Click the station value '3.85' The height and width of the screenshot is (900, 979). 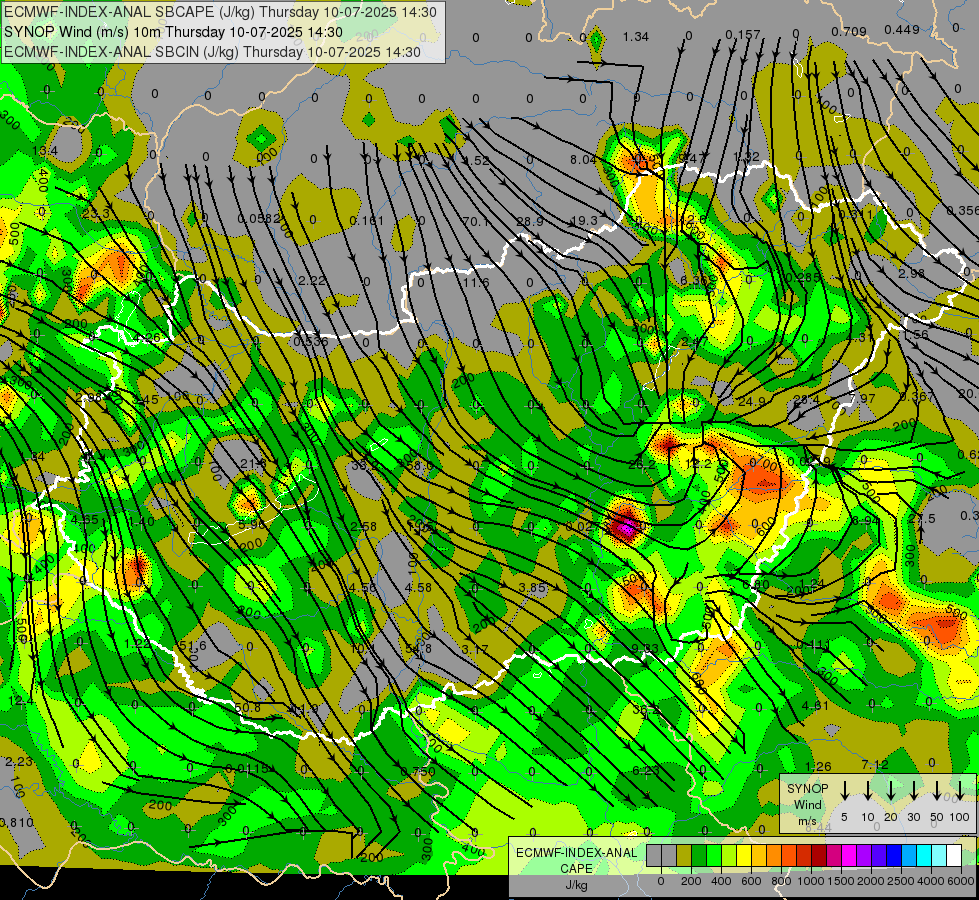[532, 587]
